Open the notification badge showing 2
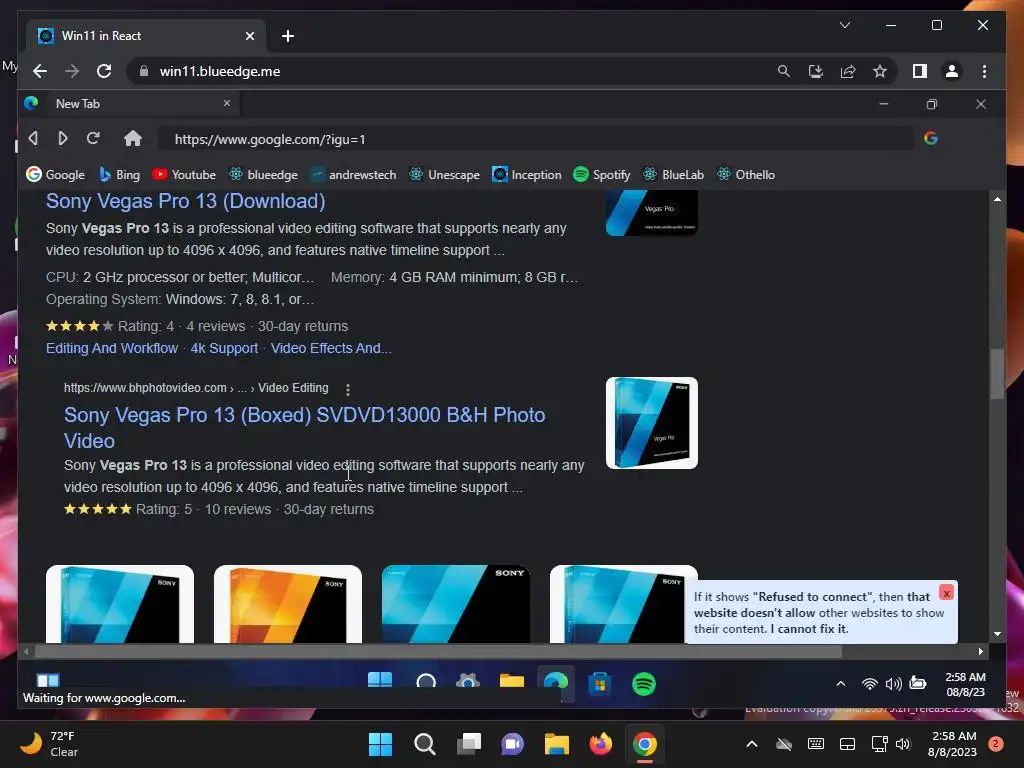Screen dimensions: 1024x768 tap(996, 744)
